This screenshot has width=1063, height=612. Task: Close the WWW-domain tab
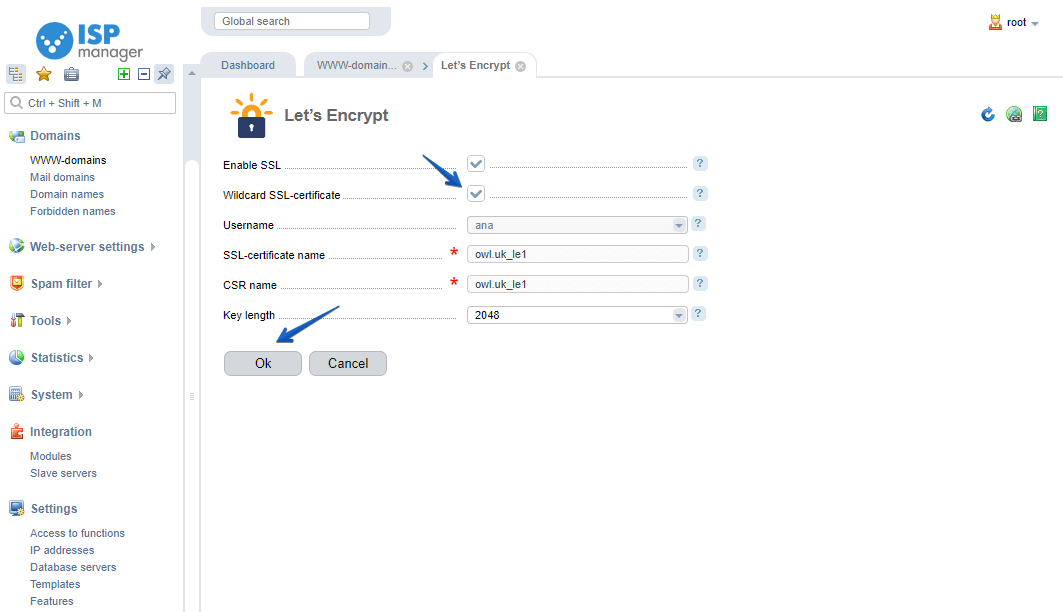pyautogui.click(x=407, y=66)
